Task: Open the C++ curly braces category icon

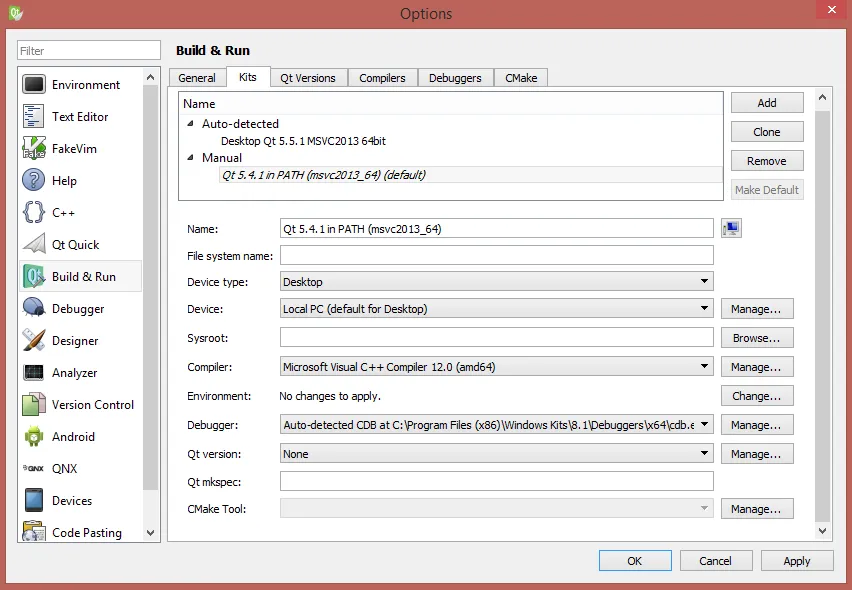Action: (x=34, y=212)
